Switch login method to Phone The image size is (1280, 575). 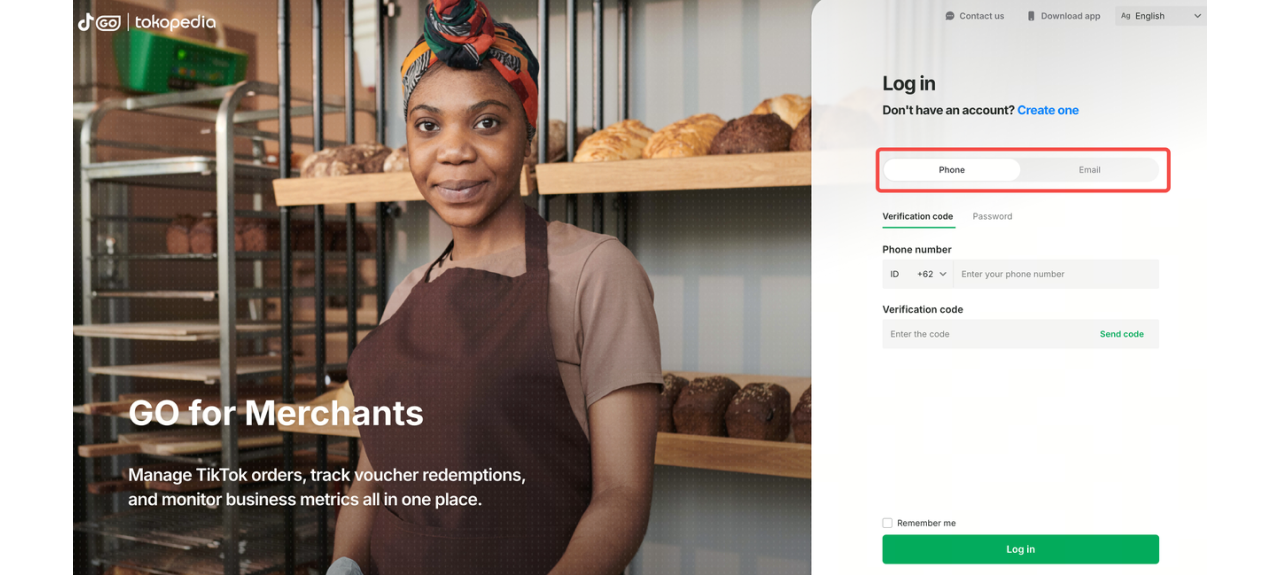(x=951, y=170)
